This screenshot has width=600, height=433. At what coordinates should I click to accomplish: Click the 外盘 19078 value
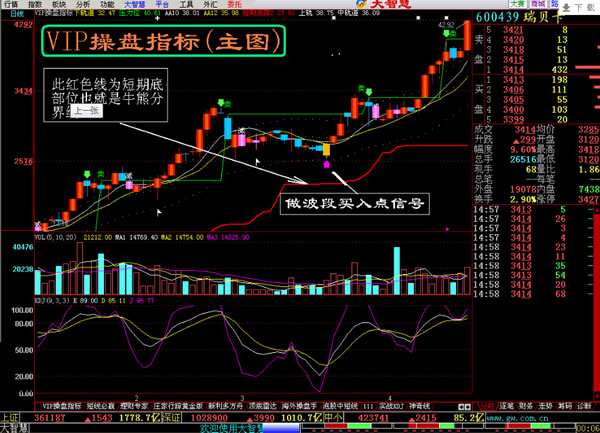coord(523,189)
